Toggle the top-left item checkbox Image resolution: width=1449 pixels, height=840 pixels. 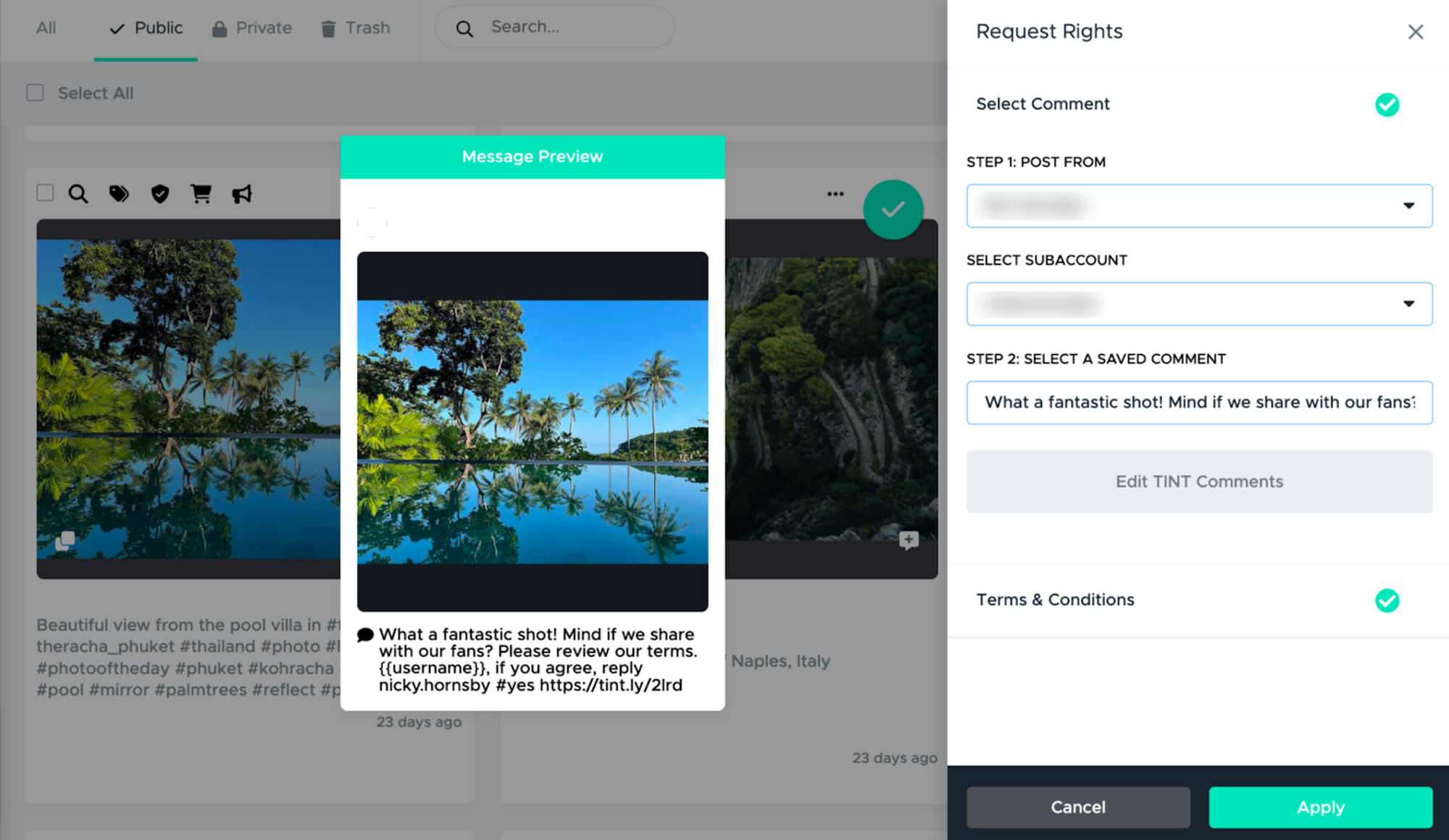point(44,193)
